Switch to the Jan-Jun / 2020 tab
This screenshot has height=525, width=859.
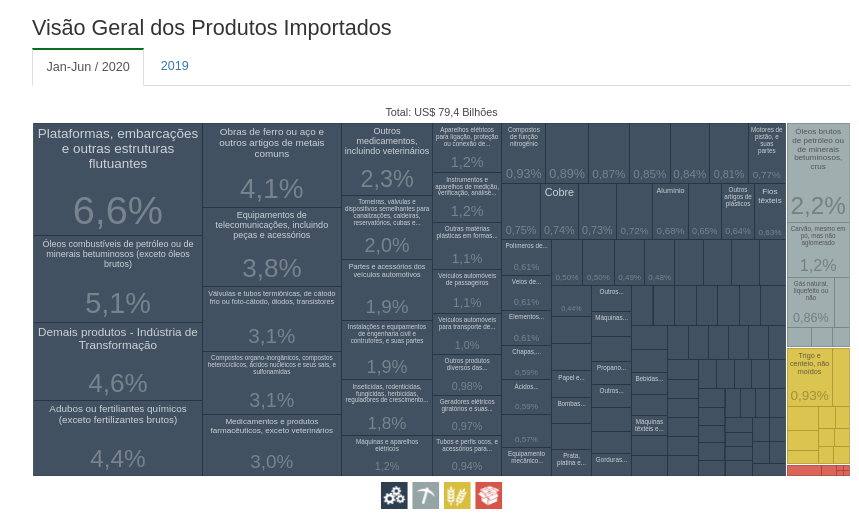pos(88,67)
